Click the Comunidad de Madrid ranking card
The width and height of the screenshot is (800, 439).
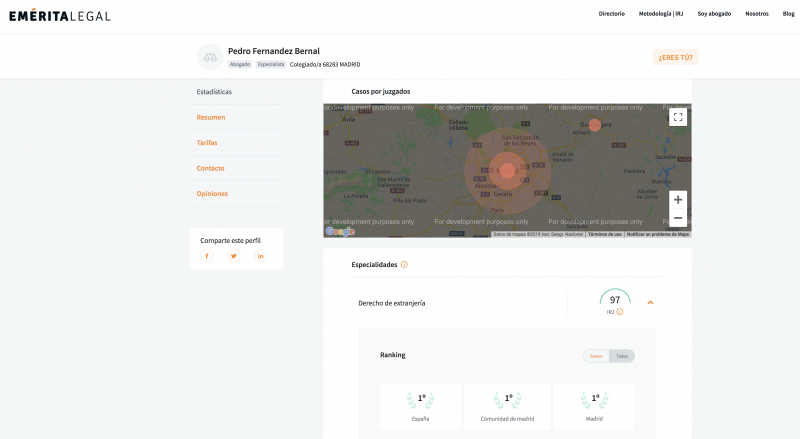pyautogui.click(x=507, y=407)
